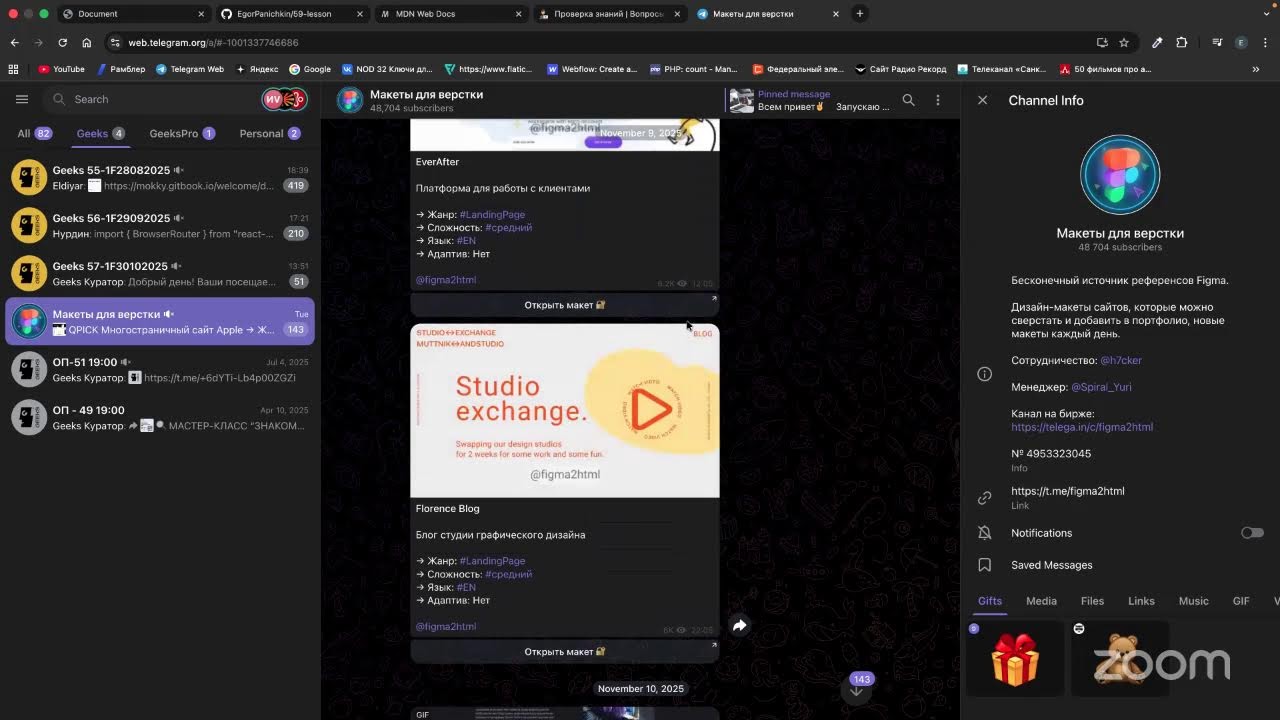Switch to the GeeksPro folder tab
Viewport: 1280px width, 720px height.
pyautogui.click(x=182, y=133)
